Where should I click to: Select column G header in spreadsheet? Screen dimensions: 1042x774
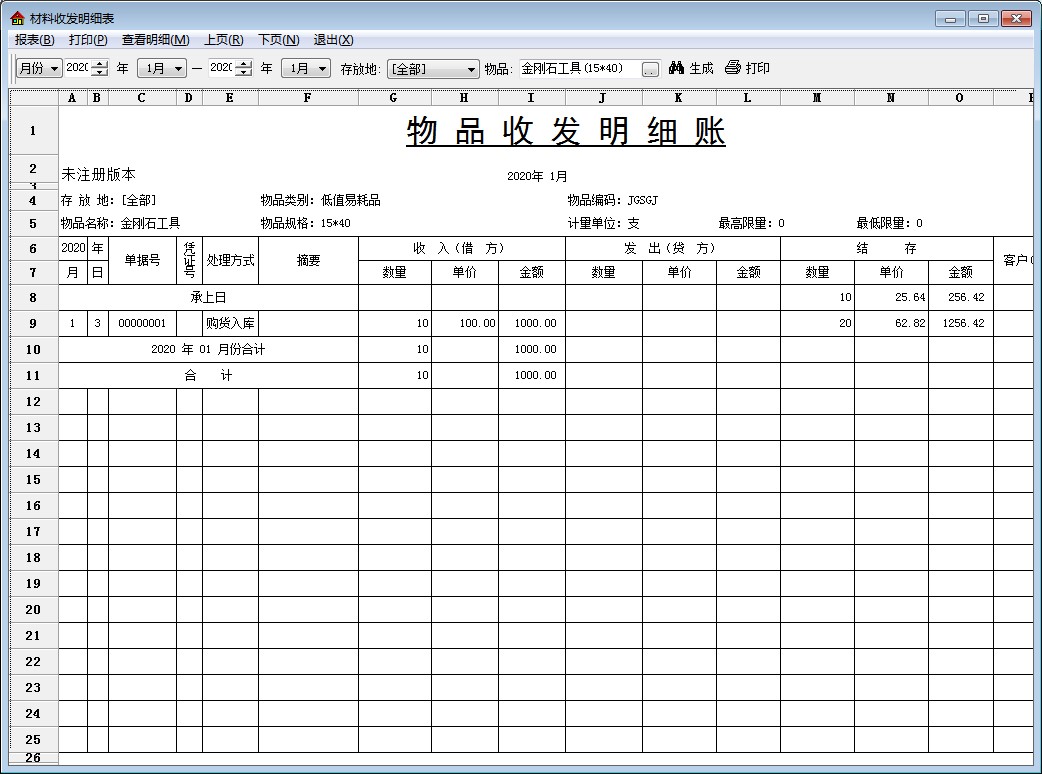point(394,98)
